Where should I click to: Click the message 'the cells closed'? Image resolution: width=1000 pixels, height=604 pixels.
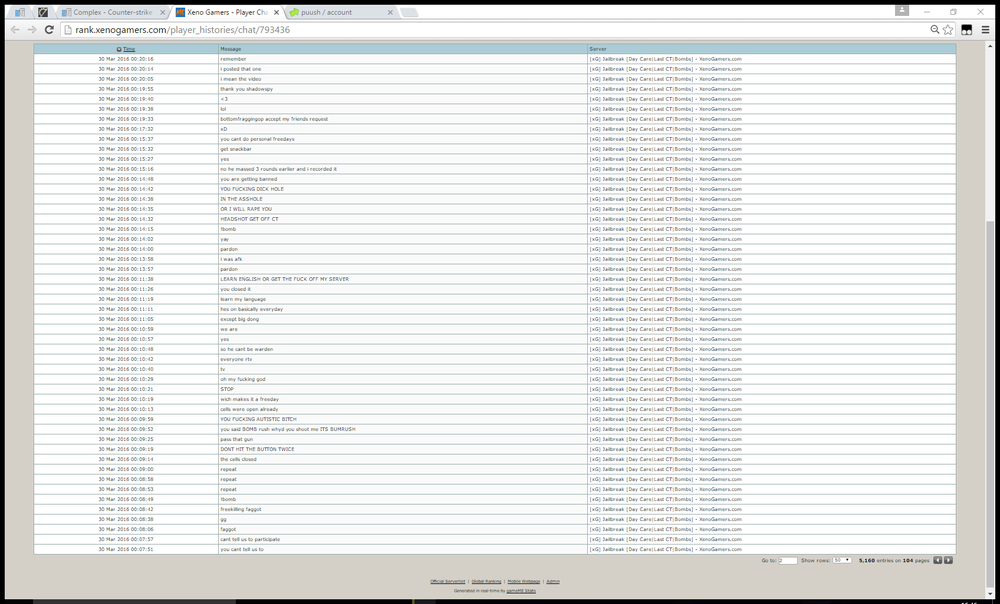tap(239, 459)
